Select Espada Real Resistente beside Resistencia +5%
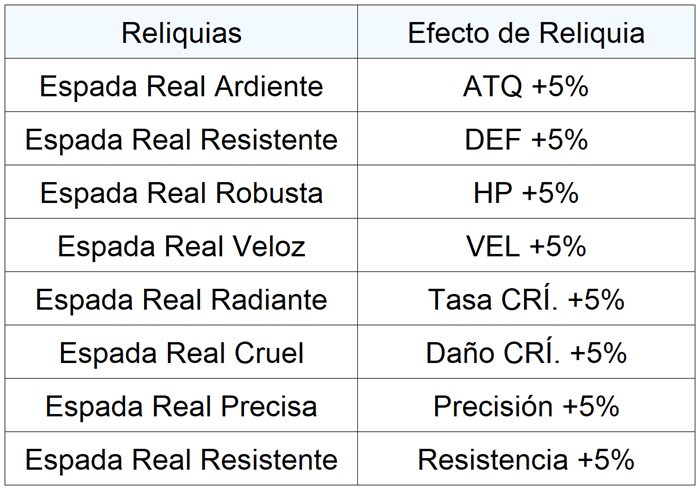Image resolution: width=700 pixels, height=490 pixels. (181, 460)
